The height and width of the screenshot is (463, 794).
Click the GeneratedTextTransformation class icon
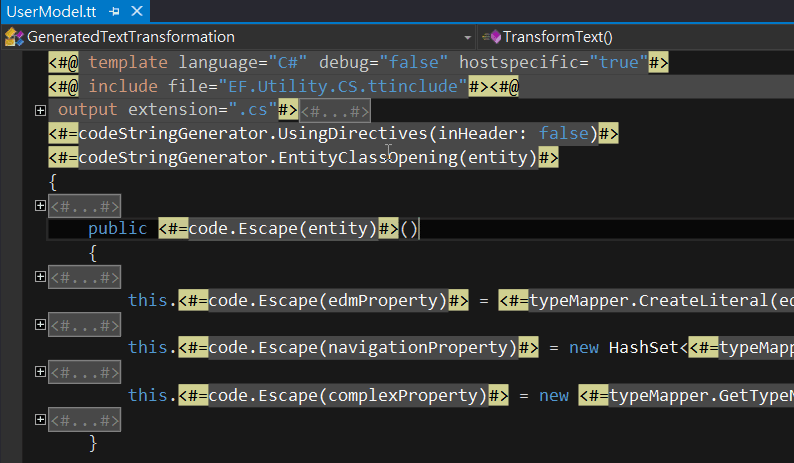(x=14, y=37)
